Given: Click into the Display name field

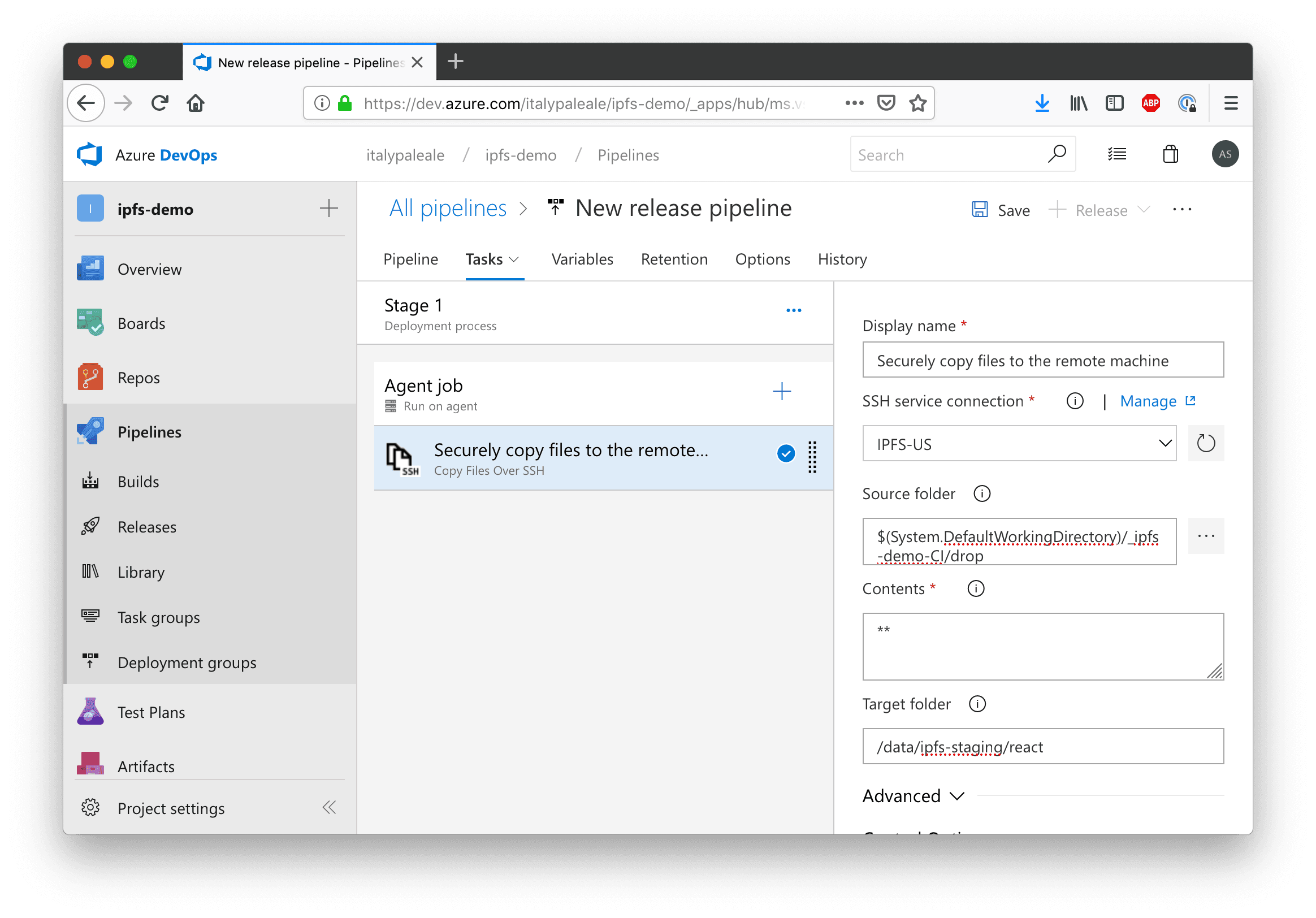Looking at the screenshot, I should tap(1042, 360).
